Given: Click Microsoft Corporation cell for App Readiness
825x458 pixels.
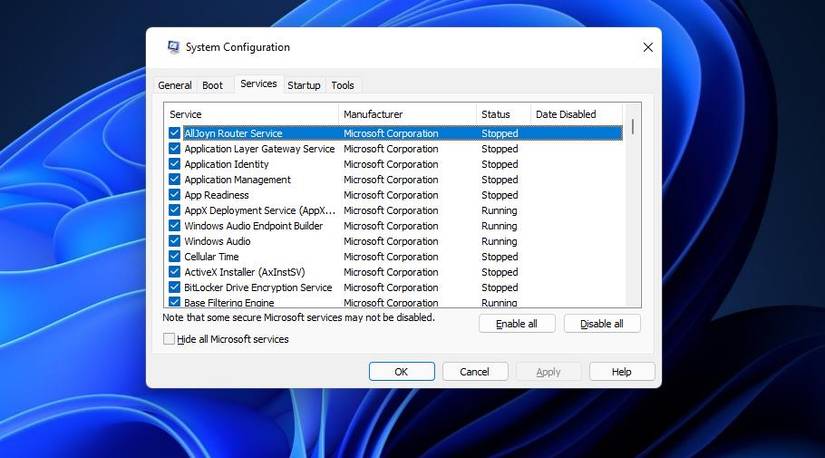Looking at the screenshot, I should [390, 195].
